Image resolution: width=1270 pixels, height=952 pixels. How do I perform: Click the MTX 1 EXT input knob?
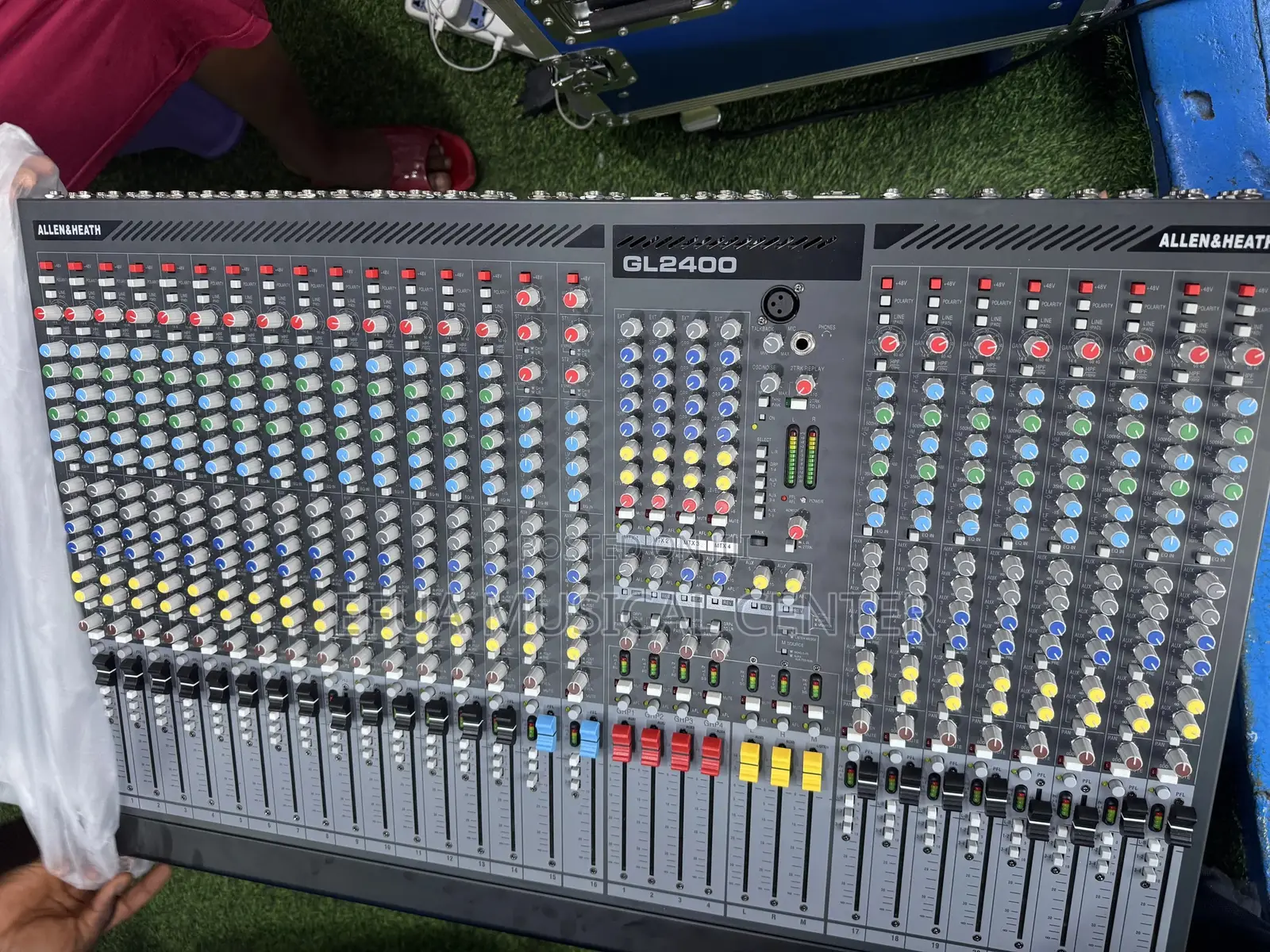click(x=630, y=327)
